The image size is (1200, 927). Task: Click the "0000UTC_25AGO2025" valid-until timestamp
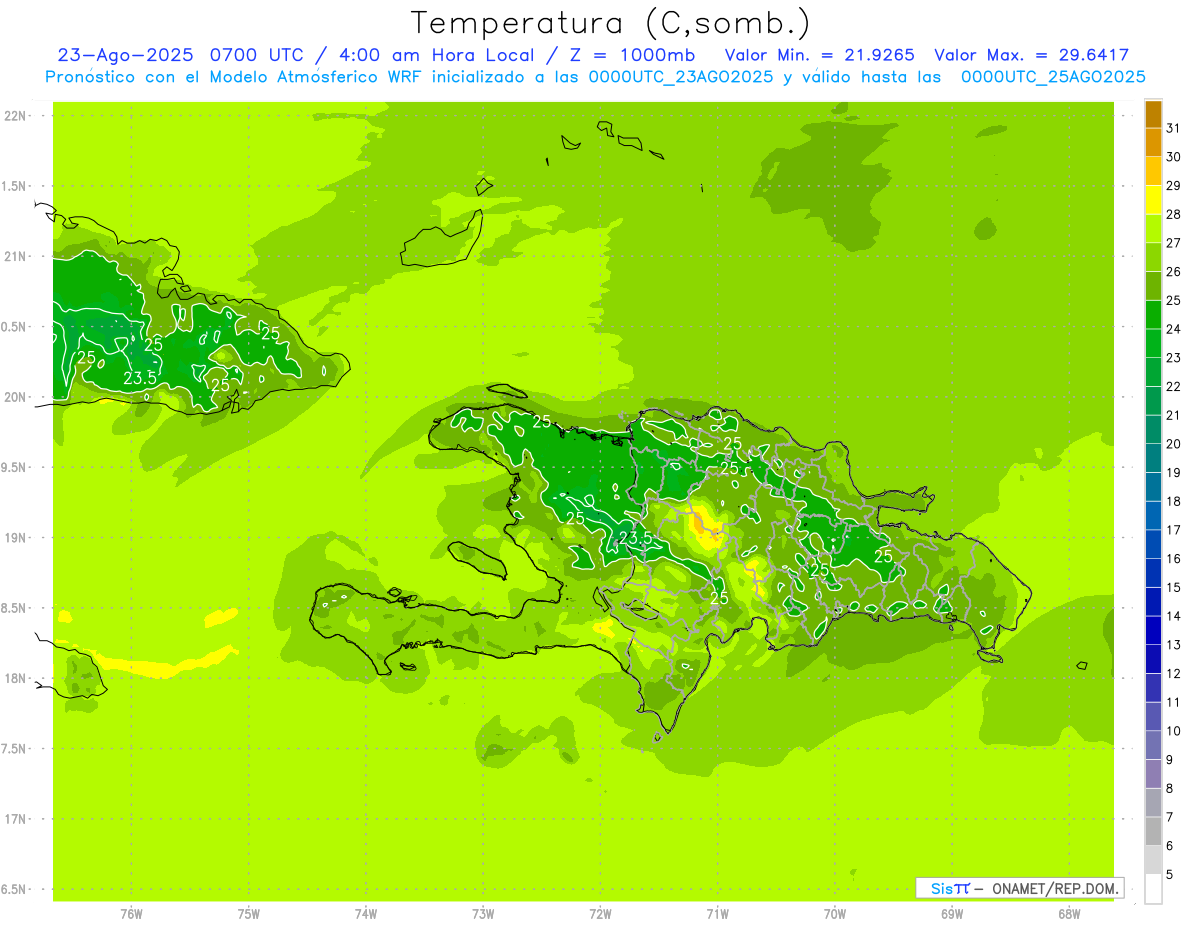pyautogui.click(x=1053, y=77)
